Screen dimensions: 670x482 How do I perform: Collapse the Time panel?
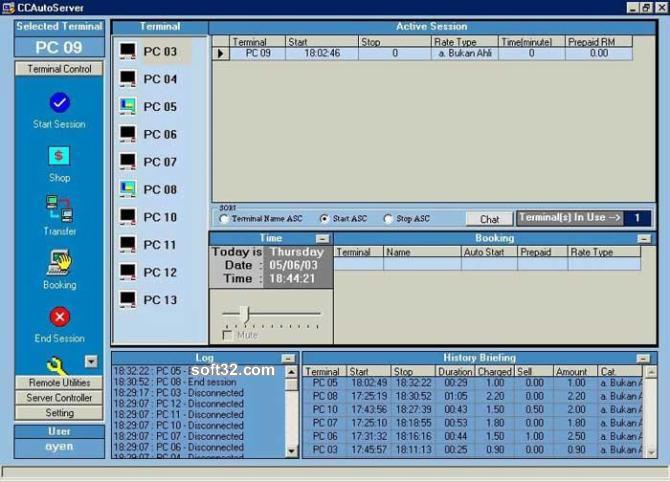323,238
